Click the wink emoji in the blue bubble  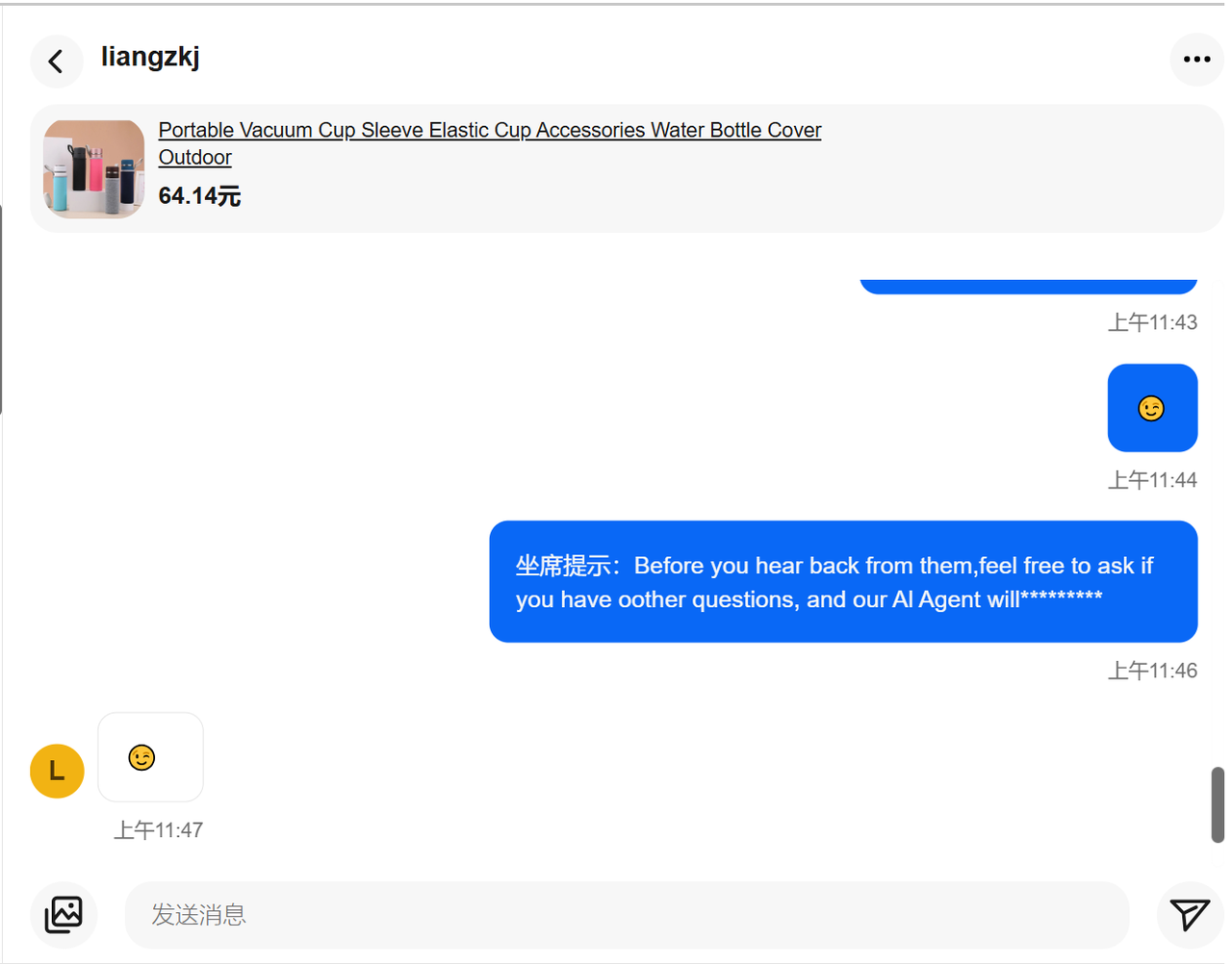tap(1151, 408)
